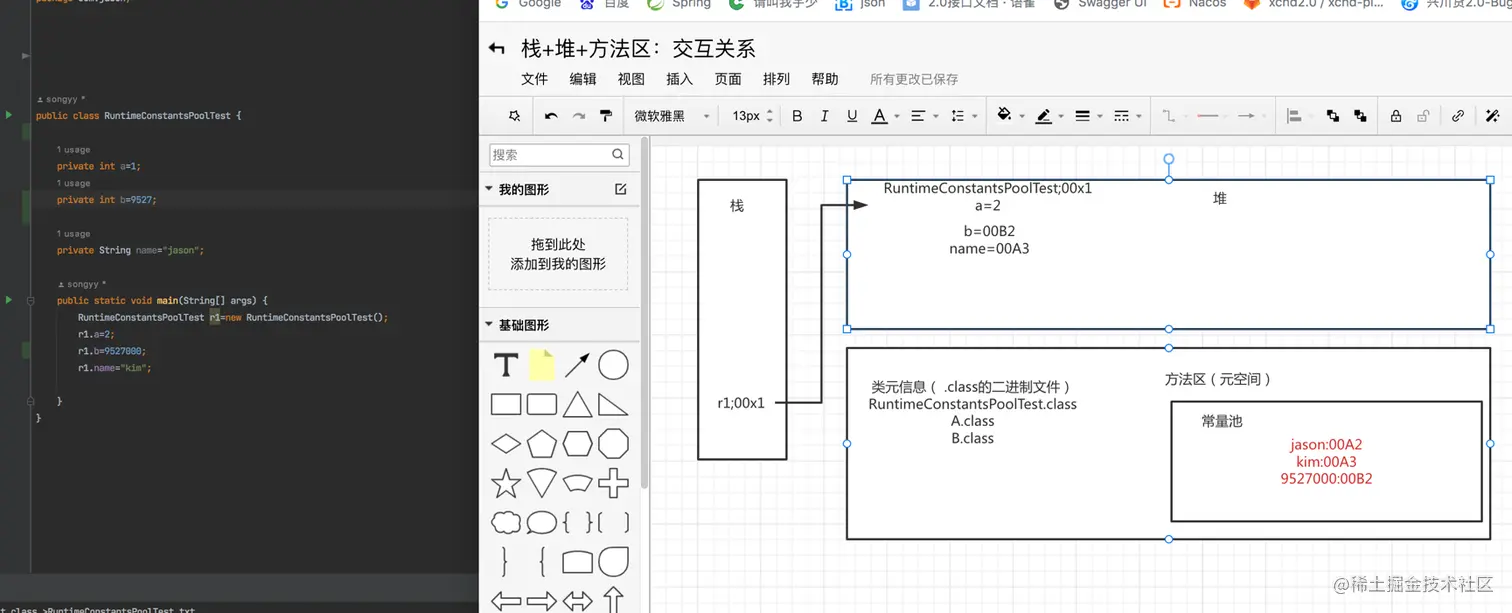Toggle bold text formatting

(x=797, y=116)
